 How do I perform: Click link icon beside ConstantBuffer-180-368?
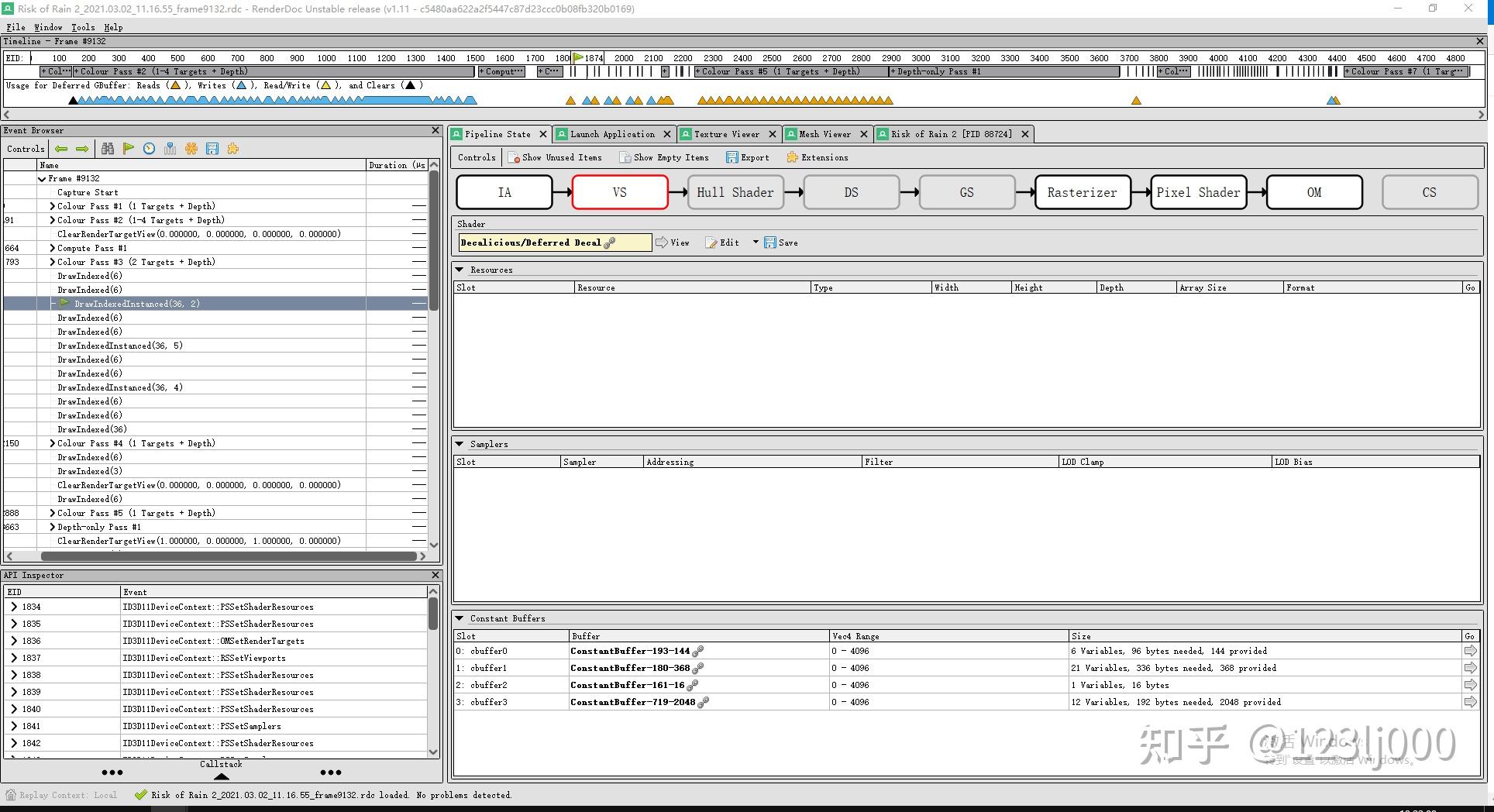697,669
